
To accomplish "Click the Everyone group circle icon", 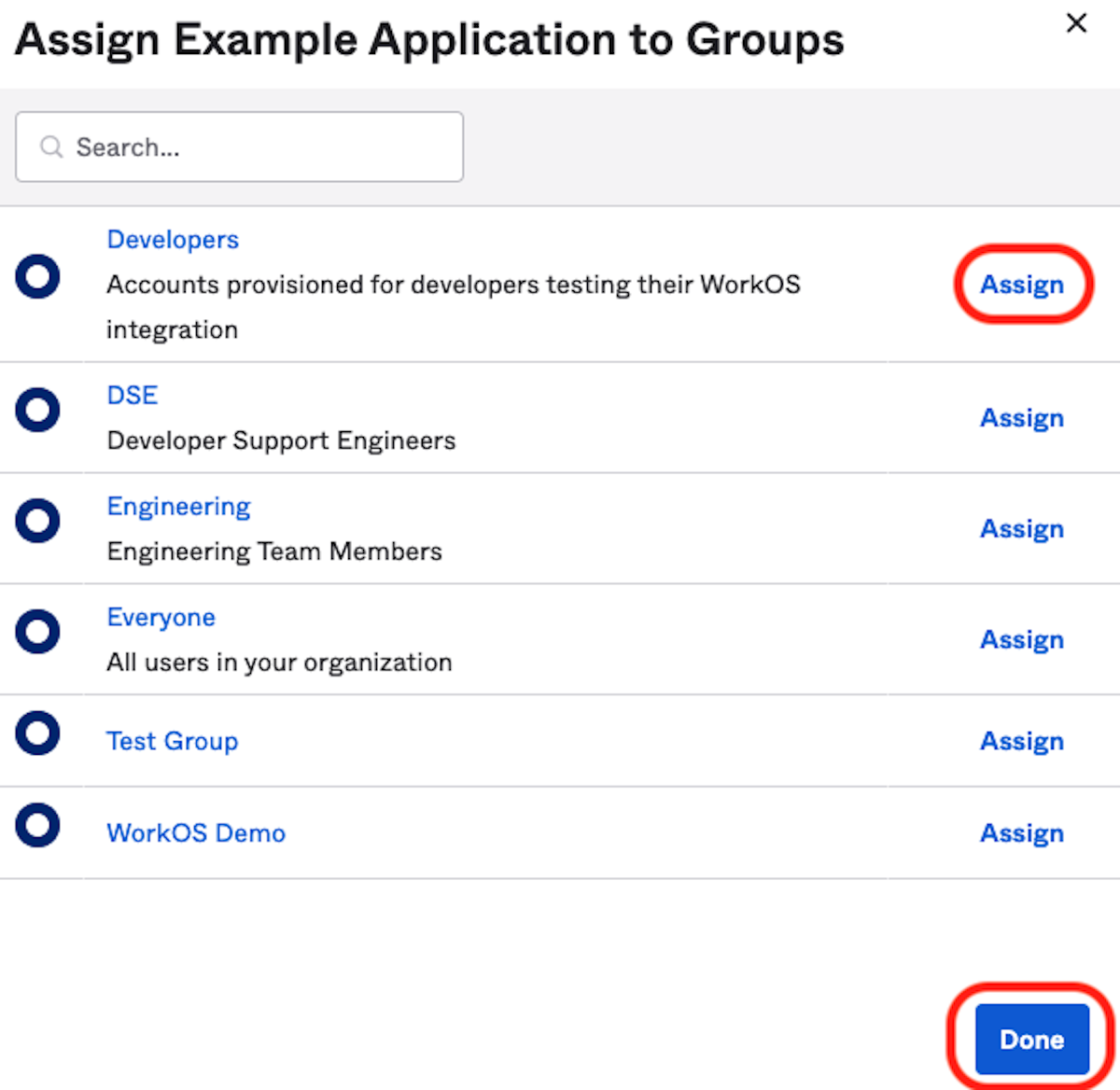I will point(37,632).
